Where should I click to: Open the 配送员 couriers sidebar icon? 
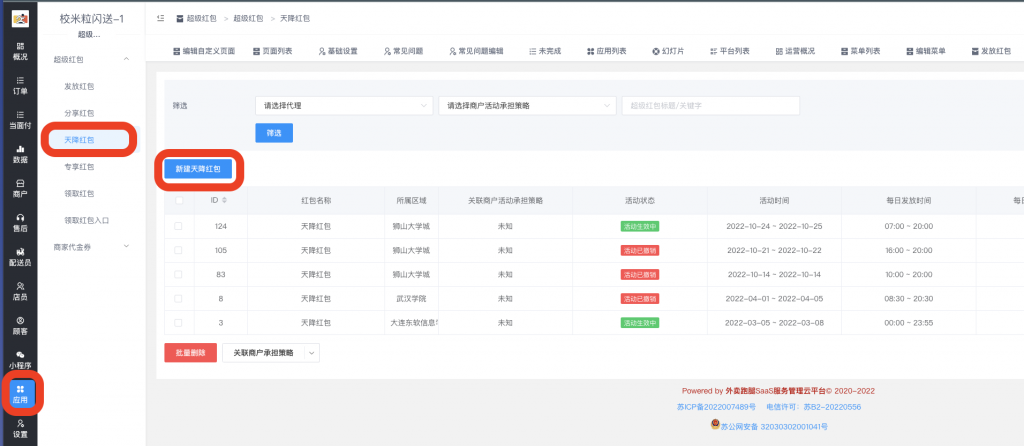click(20, 257)
